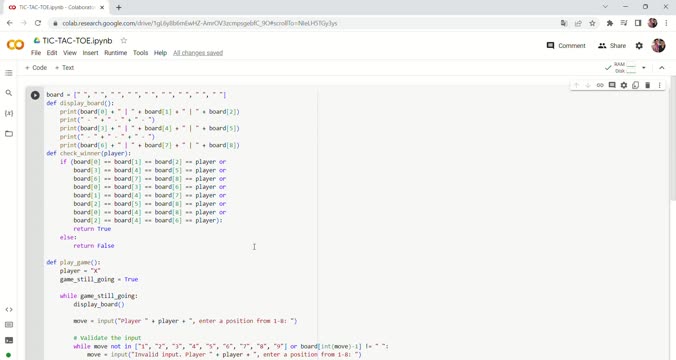The image size is (676, 360).
Task: Add a new Code cell
Action: [36, 68]
